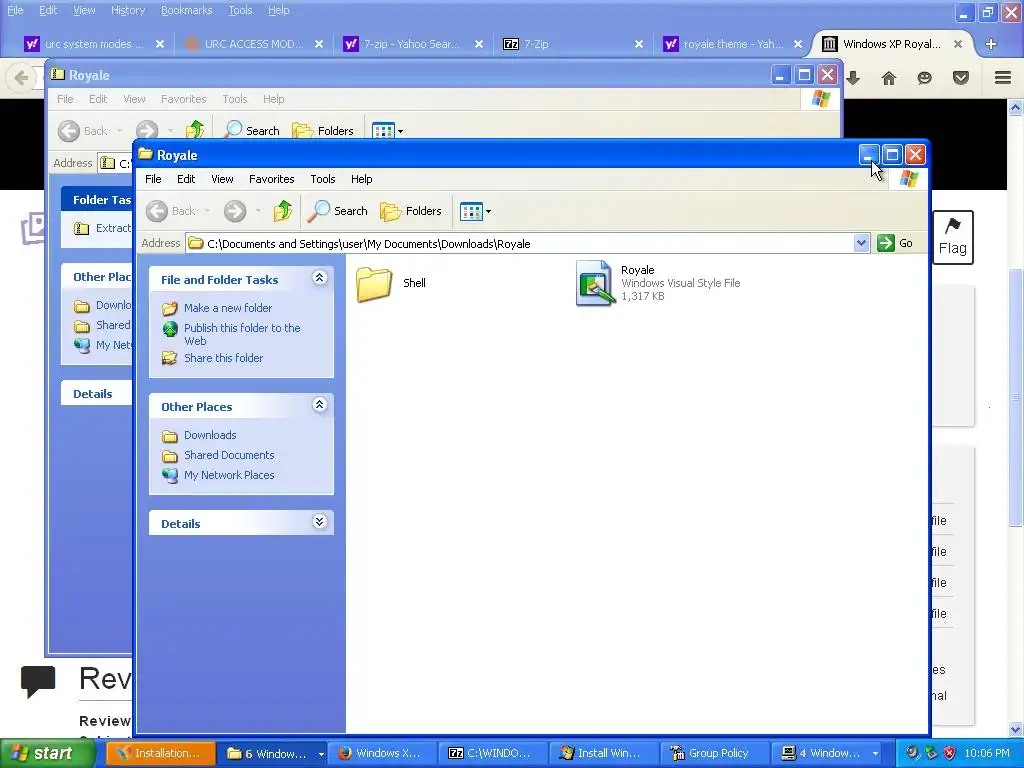Switch to urc system modes tab
This screenshot has width=1024, height=768.
94,44
